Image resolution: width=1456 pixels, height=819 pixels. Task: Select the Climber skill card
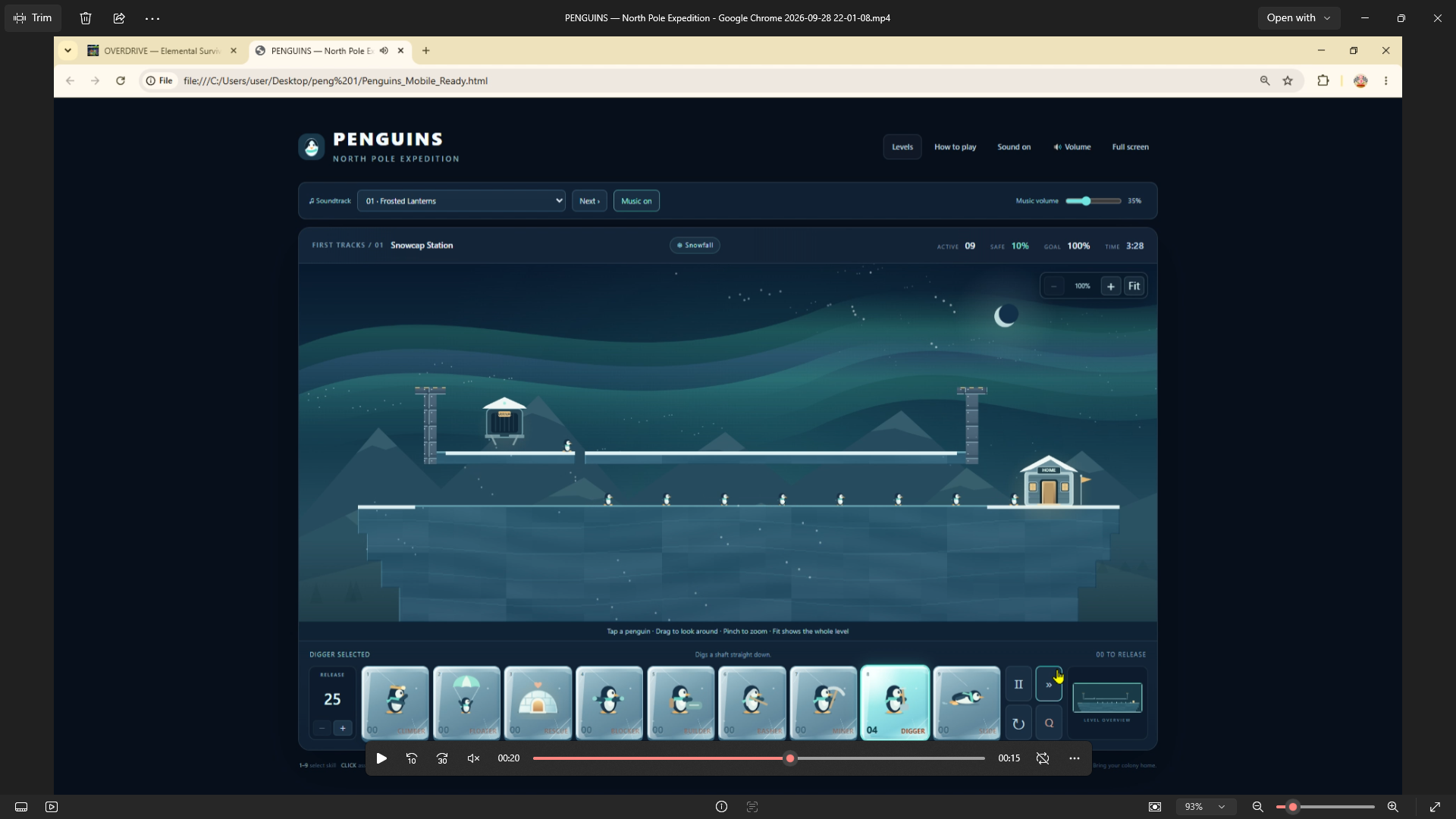point(395,702)
